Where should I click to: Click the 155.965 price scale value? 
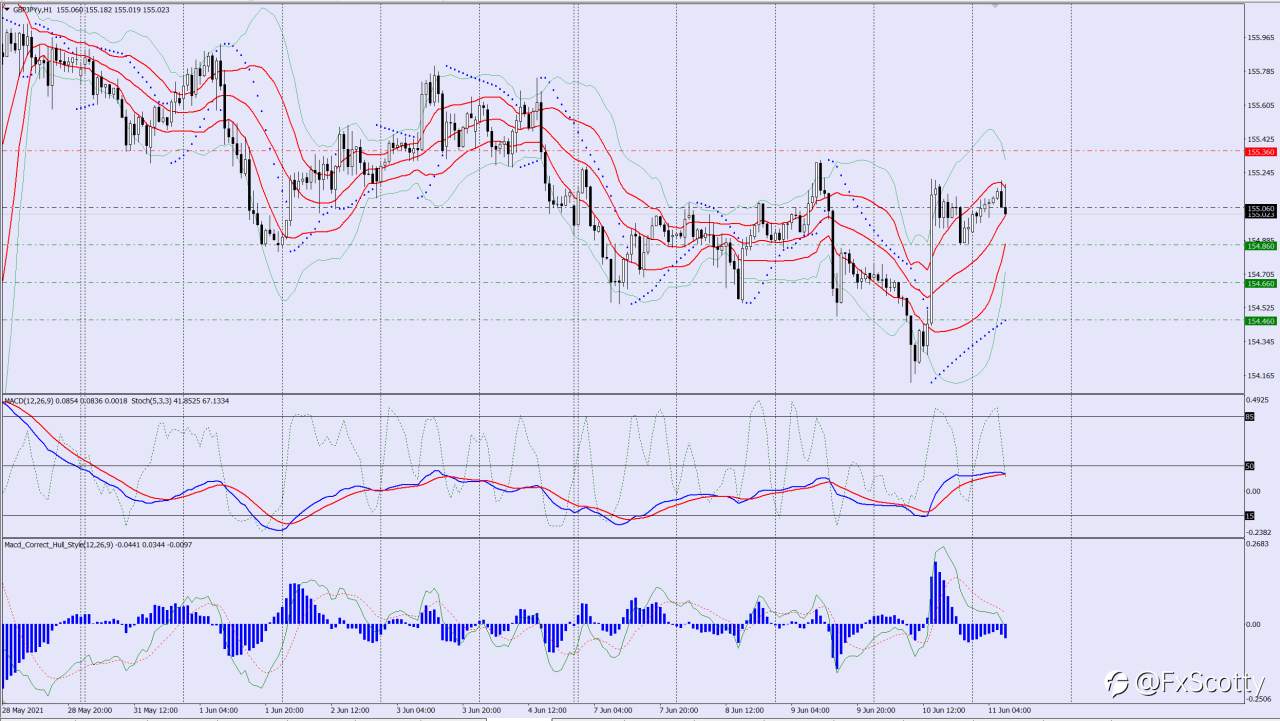(1260, 38)
